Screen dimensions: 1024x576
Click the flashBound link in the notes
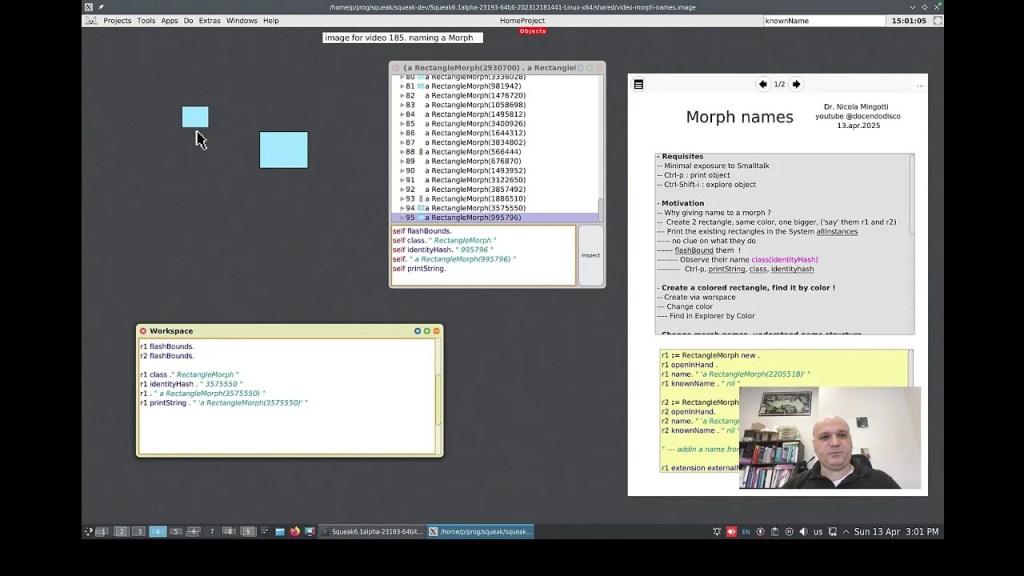coord(694,249)
